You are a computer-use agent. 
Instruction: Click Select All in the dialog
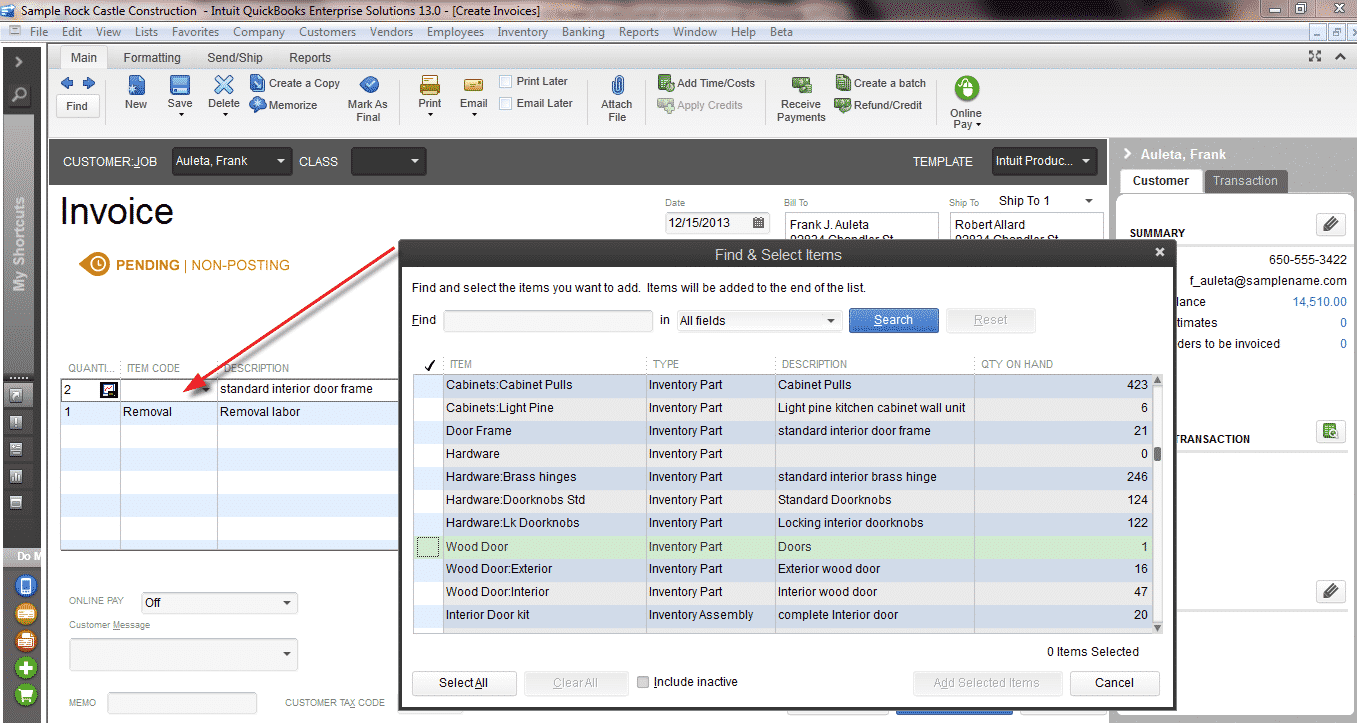pos(463,683)
